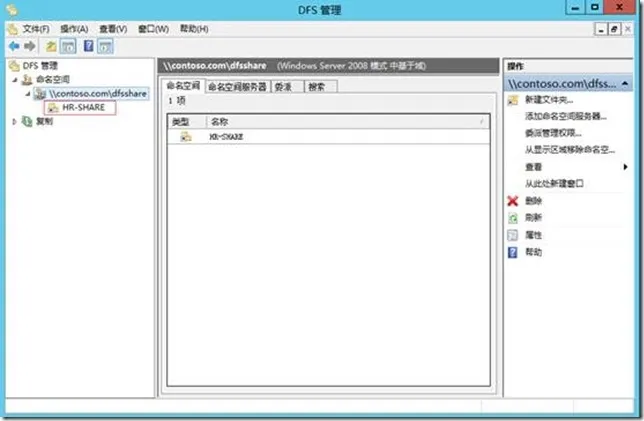Select the 命名空间 tree node
This screenshot has height=421, width=644.
52,79
